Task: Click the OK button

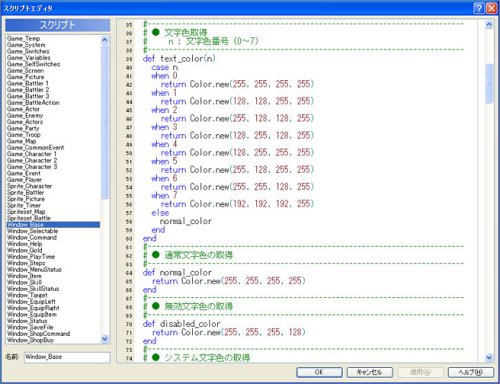Action: click(x=319, y=372)
